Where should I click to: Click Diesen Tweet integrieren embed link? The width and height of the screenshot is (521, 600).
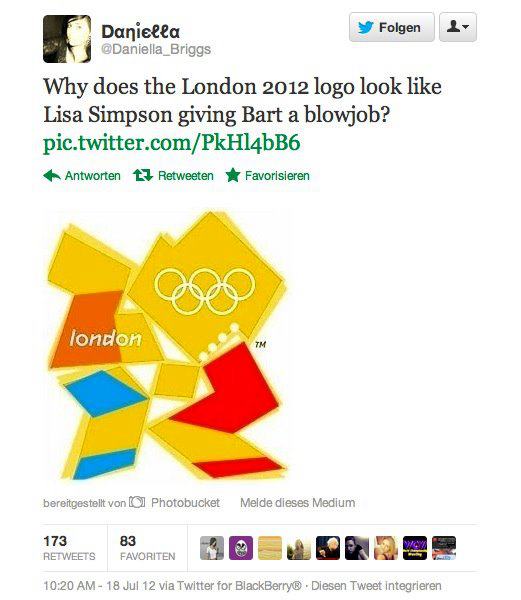tap(376, 585)
